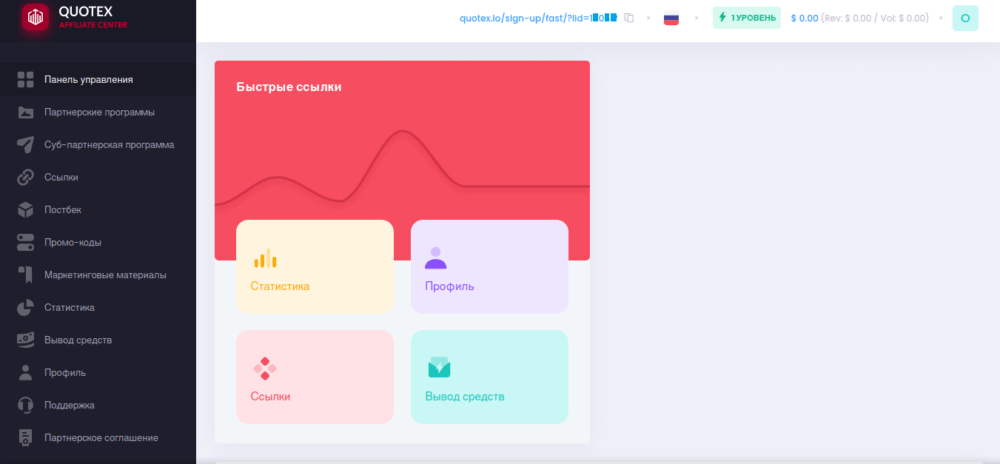Open the Статистика quick link card
Viewport: 1000px width, 464px height.
click(314, 266)
